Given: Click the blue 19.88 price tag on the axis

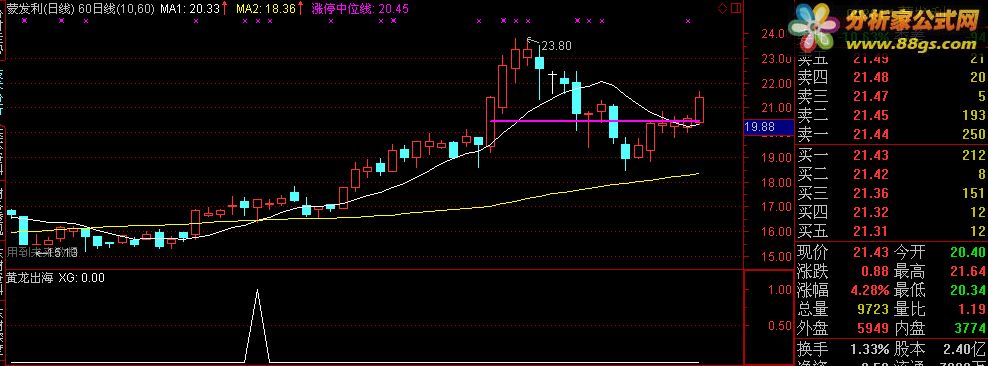Looking at the screenshot, I should [759, 128].
